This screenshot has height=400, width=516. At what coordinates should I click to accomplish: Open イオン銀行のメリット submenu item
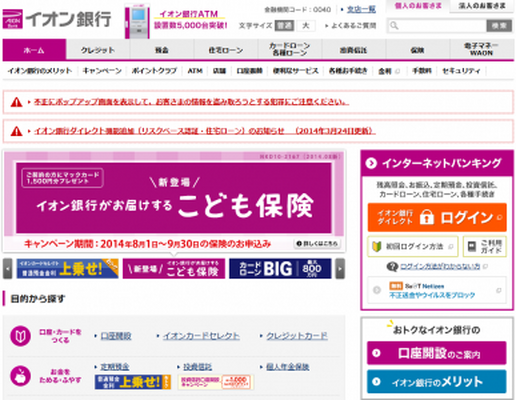pyautogui.click(x=40, y=71)
